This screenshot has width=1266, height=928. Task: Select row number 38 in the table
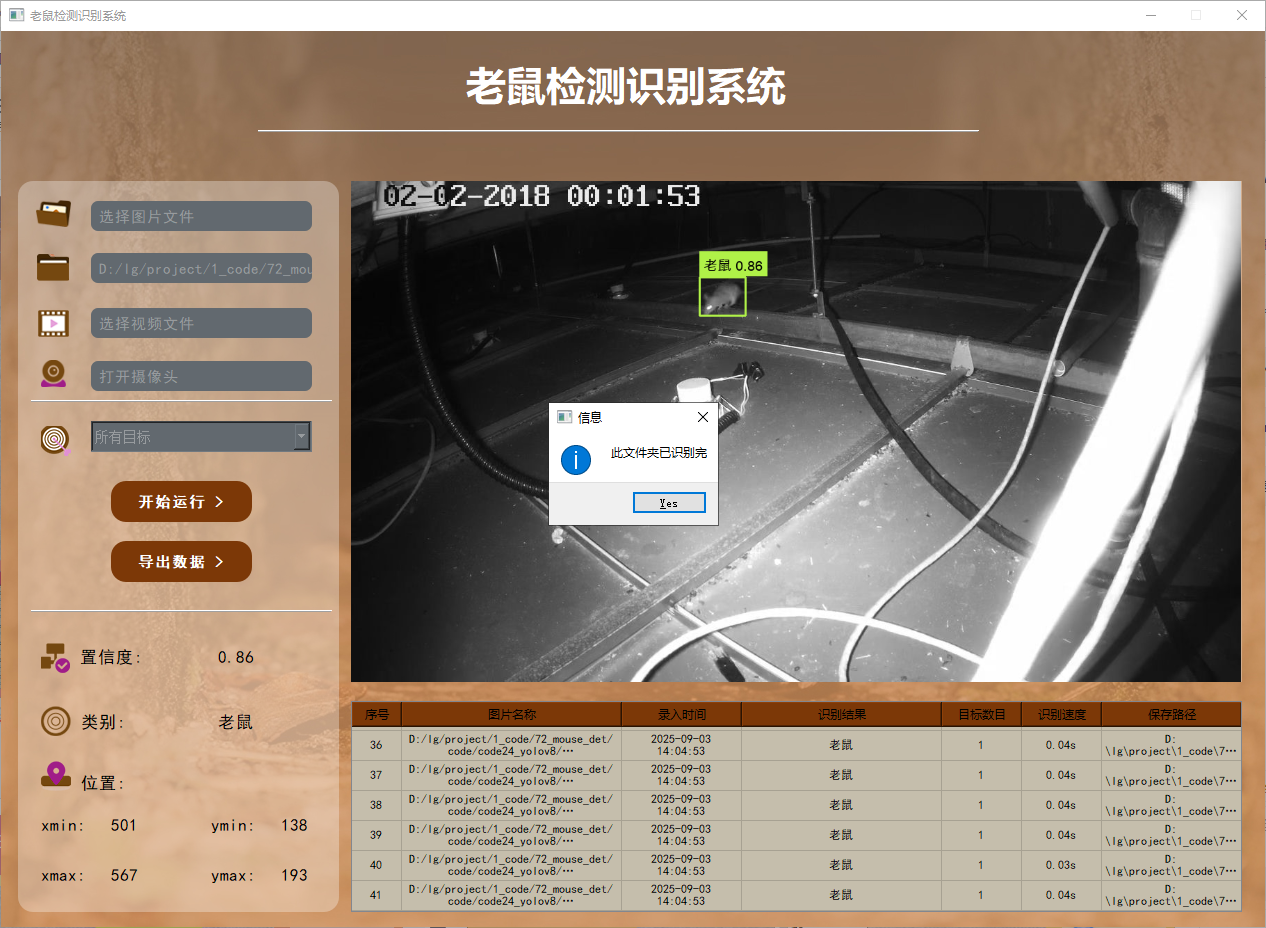pos(376,805)
